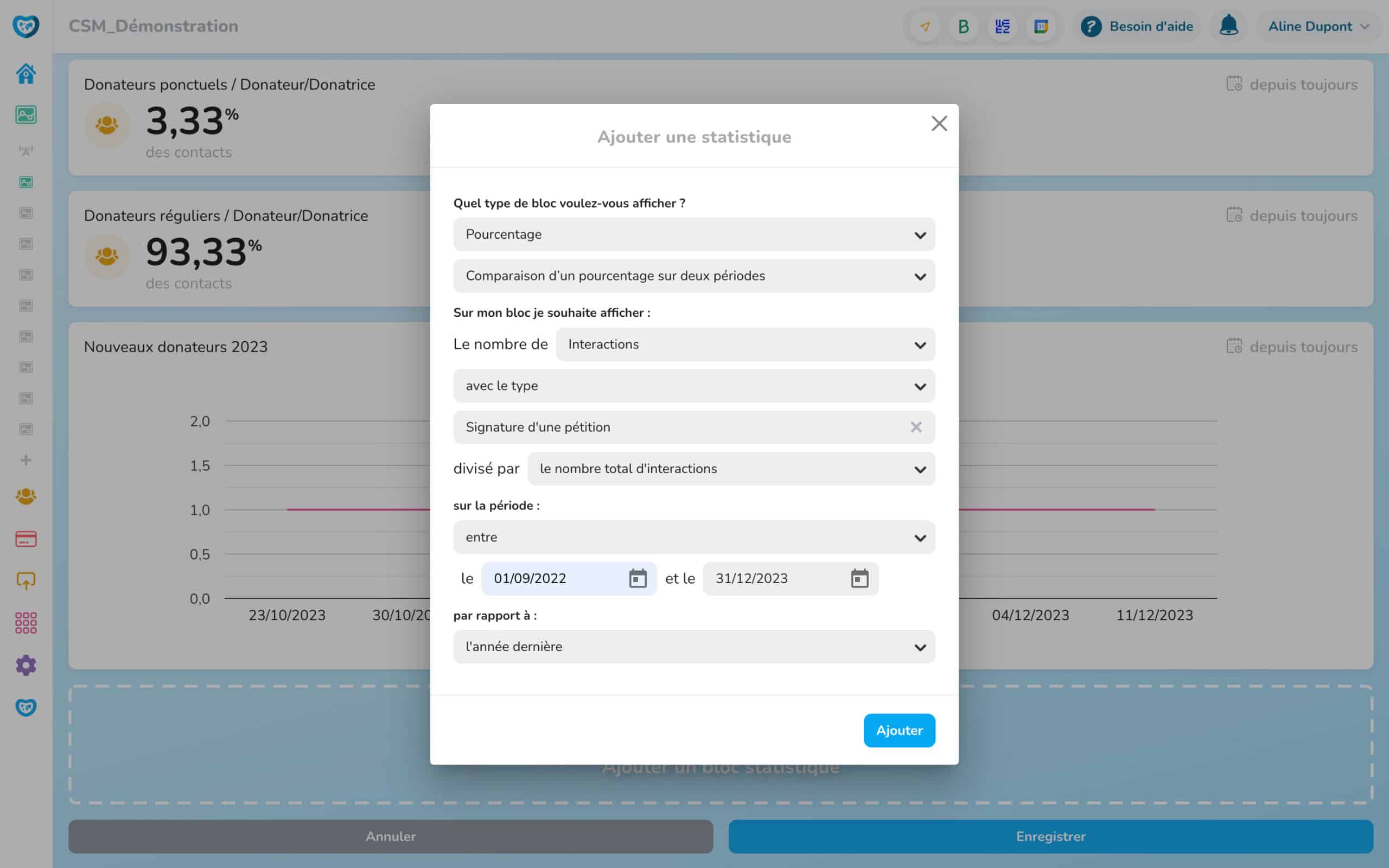Open the calendar picker for start date
Image resolution: width=1389 pixels, height=868 pixels.
[638, 579]
